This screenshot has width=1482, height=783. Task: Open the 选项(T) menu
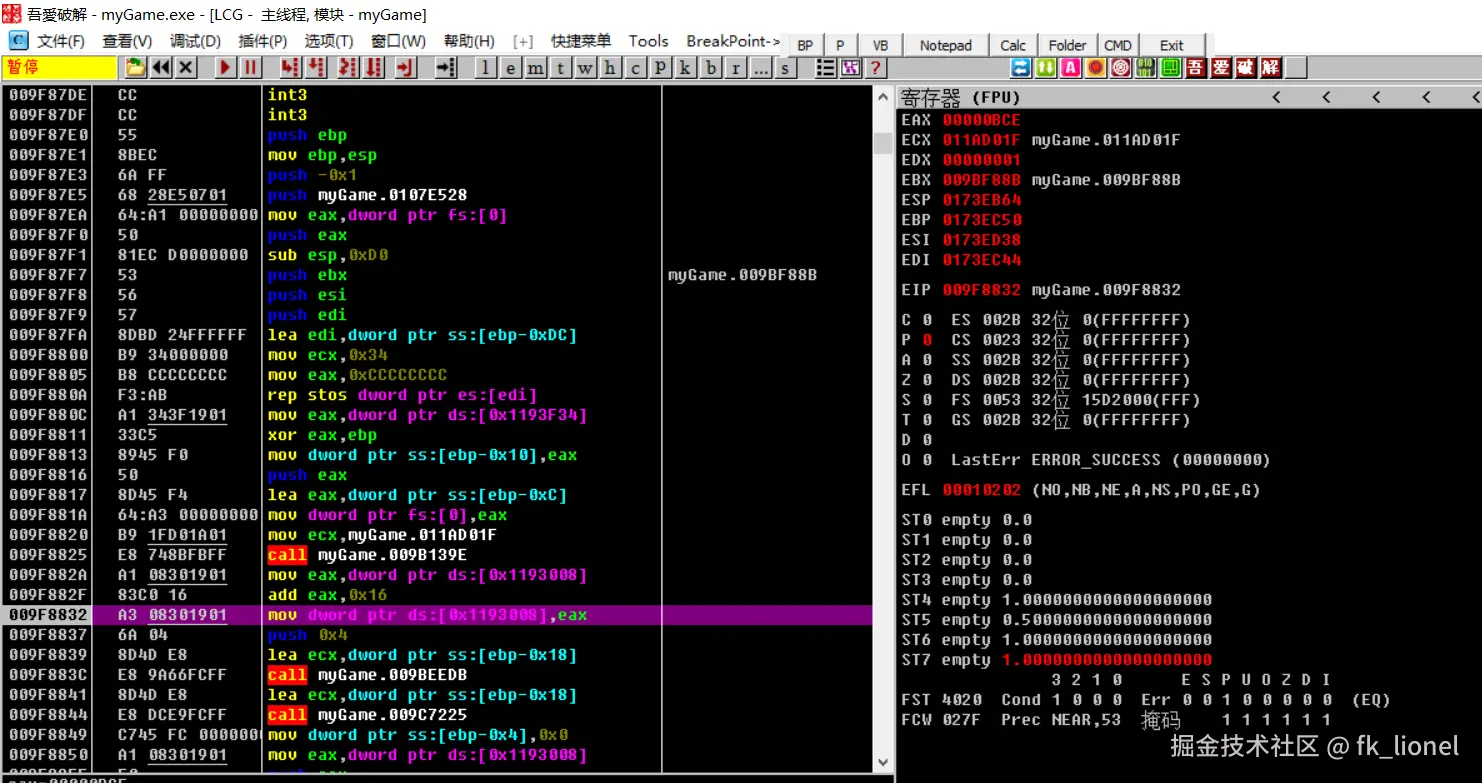point(329,41)
